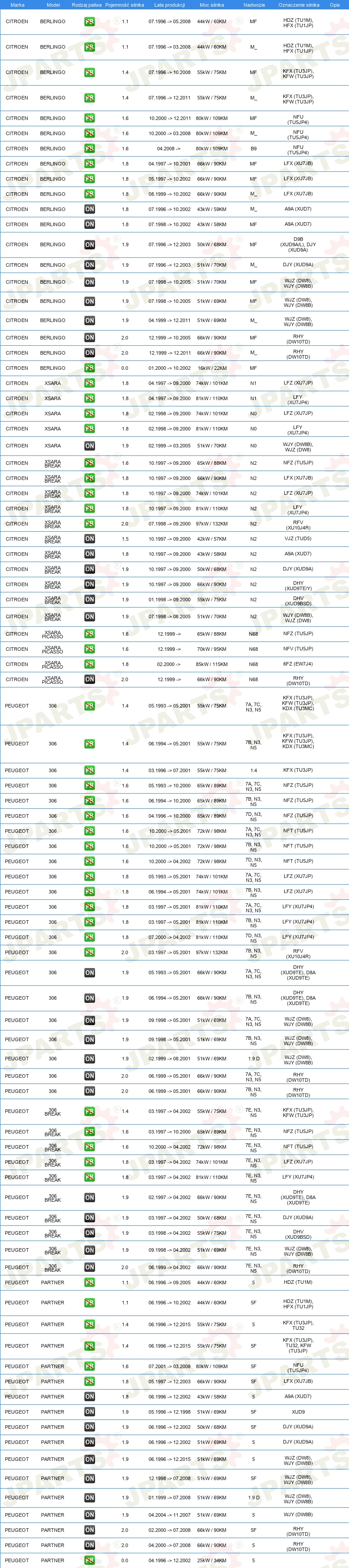The height and width of the screenshot is (1568, 349).
Task: Click ON icon of Xsara Break 43kW / 58KM row
Action: 90,554
